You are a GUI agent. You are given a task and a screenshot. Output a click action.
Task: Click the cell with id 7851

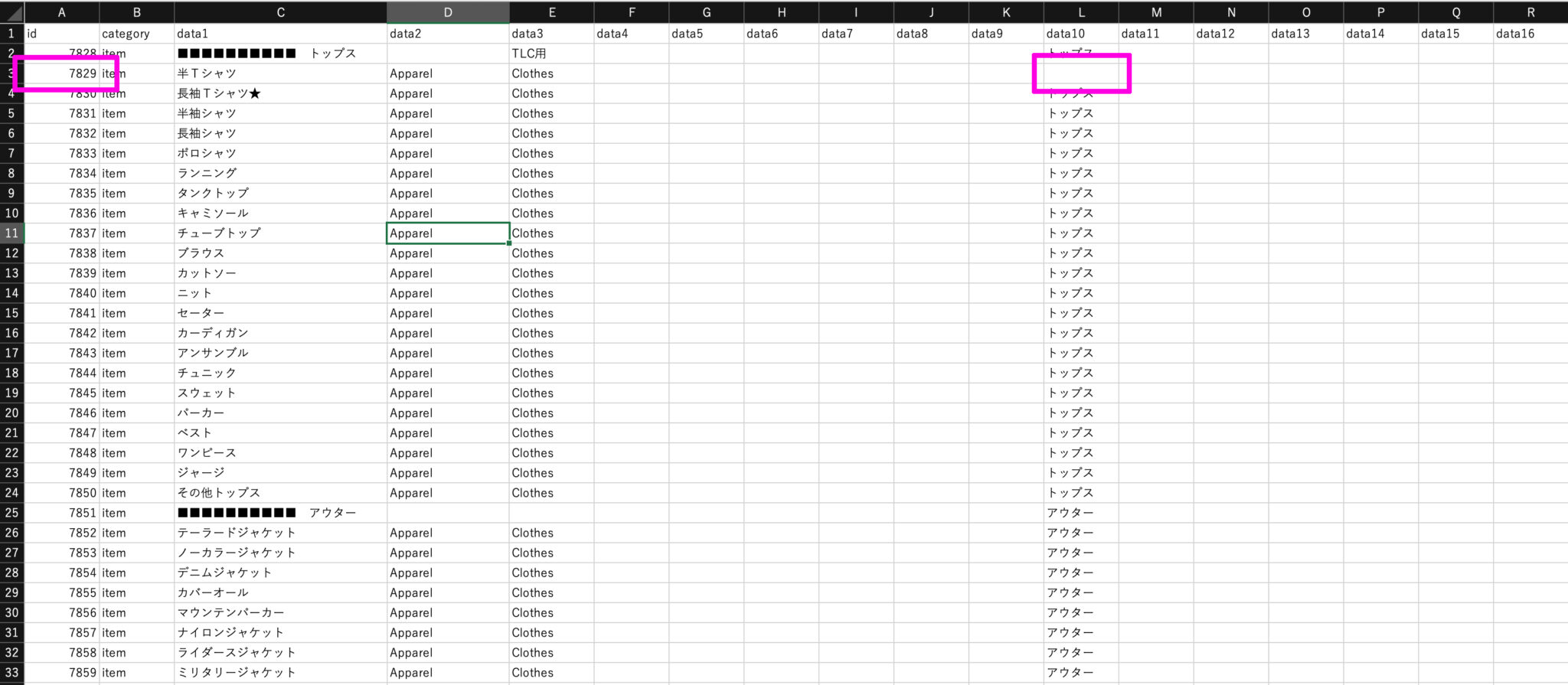[x=61, y=513]
